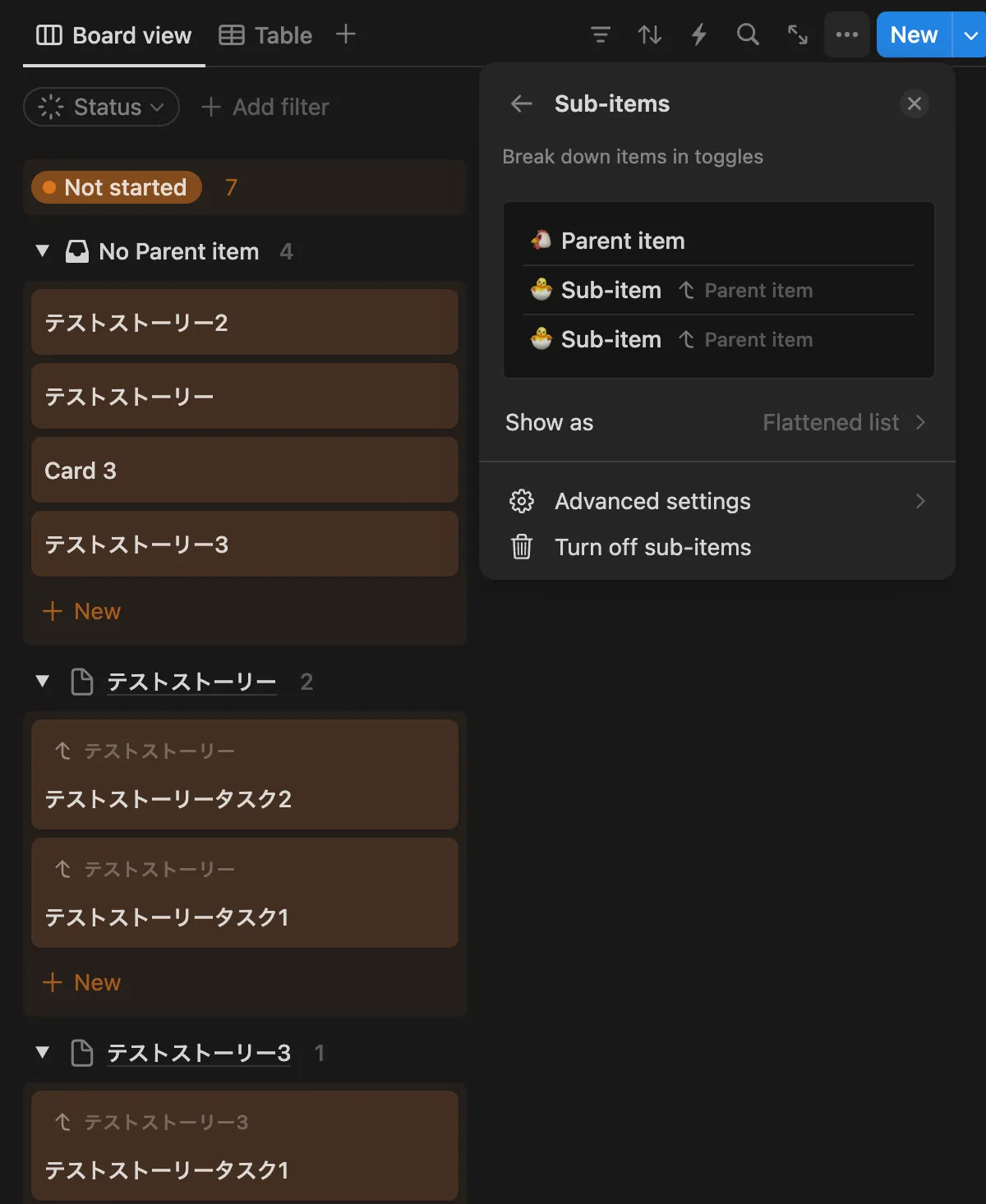This screenshot has height=1204, width=986.
Task: Close the Sub-items panel
Action: 915,103
